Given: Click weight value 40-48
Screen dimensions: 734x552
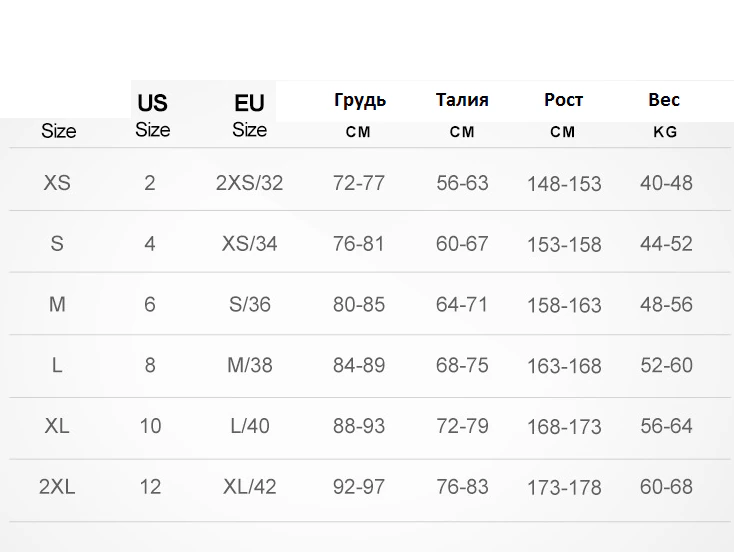Looking at the screenshot, I should pos(666,183).
